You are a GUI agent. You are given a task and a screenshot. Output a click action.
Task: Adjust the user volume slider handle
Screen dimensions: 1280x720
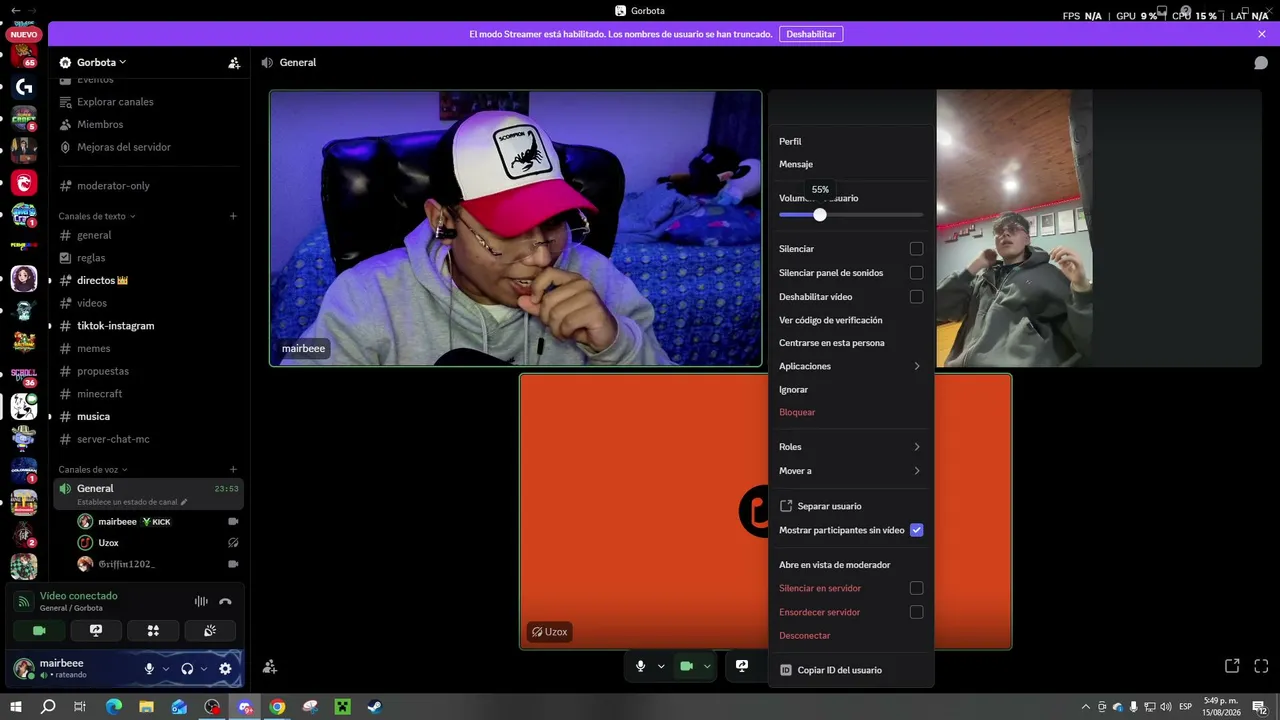pyautogui.click(x=820, y=215)
